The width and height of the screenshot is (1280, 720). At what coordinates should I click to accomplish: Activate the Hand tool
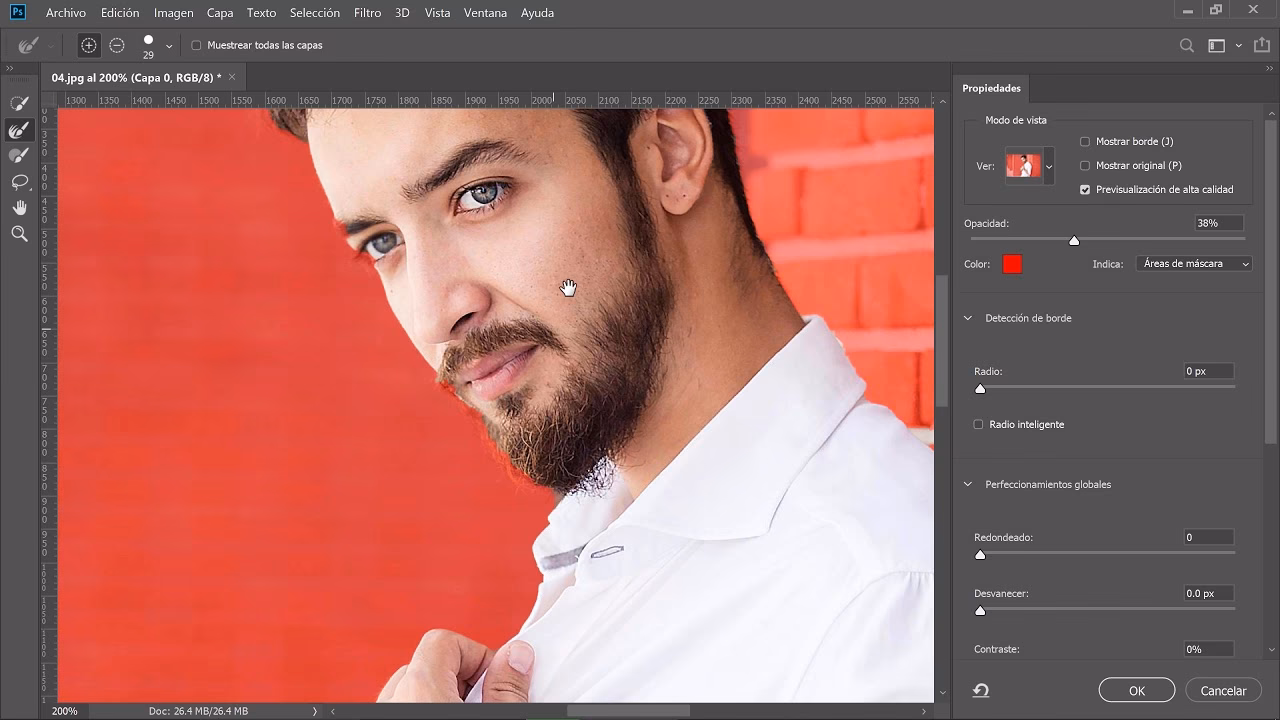18,208
